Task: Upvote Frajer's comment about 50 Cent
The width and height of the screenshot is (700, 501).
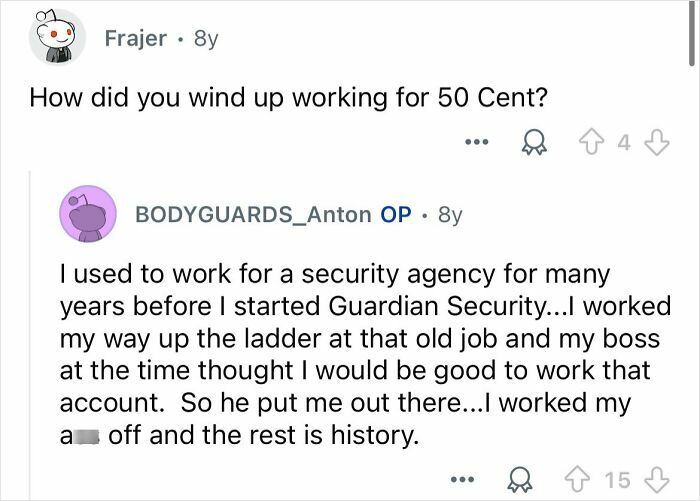Action: pyautogui.click(x=592, y=143)
